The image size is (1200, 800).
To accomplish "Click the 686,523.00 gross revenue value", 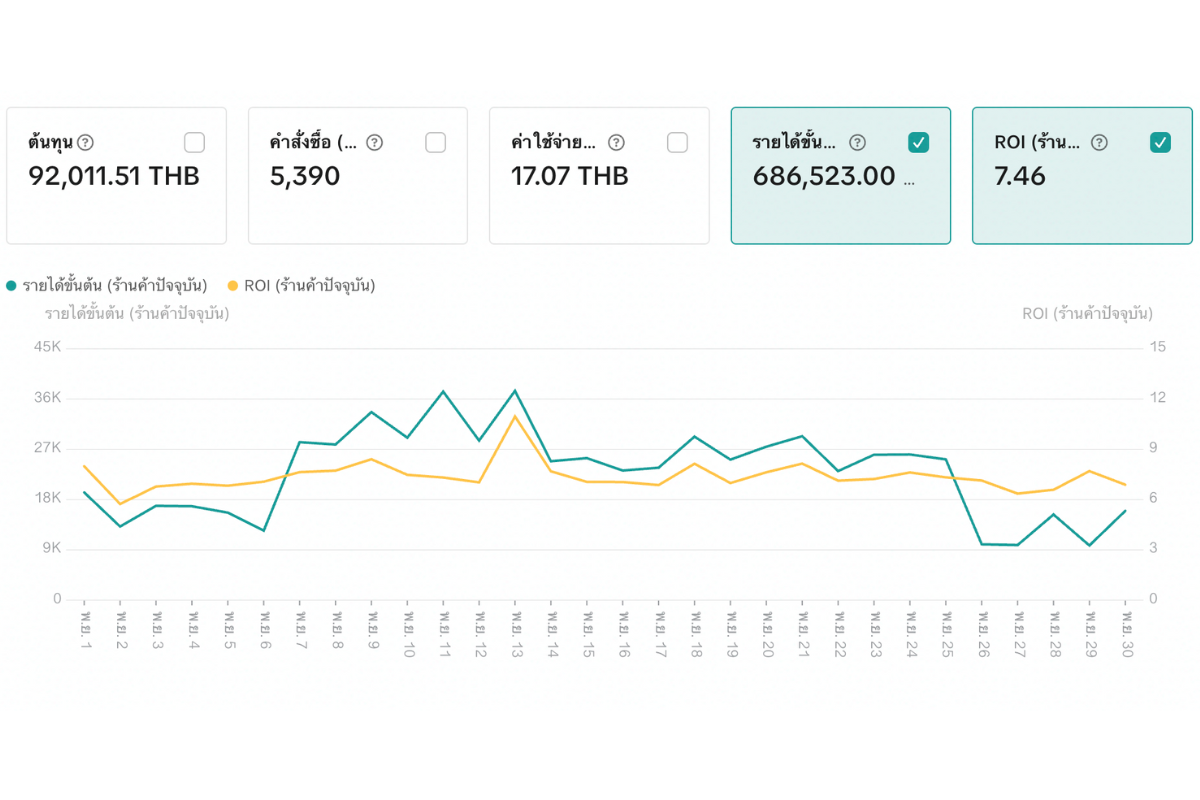I will [824, 177].
